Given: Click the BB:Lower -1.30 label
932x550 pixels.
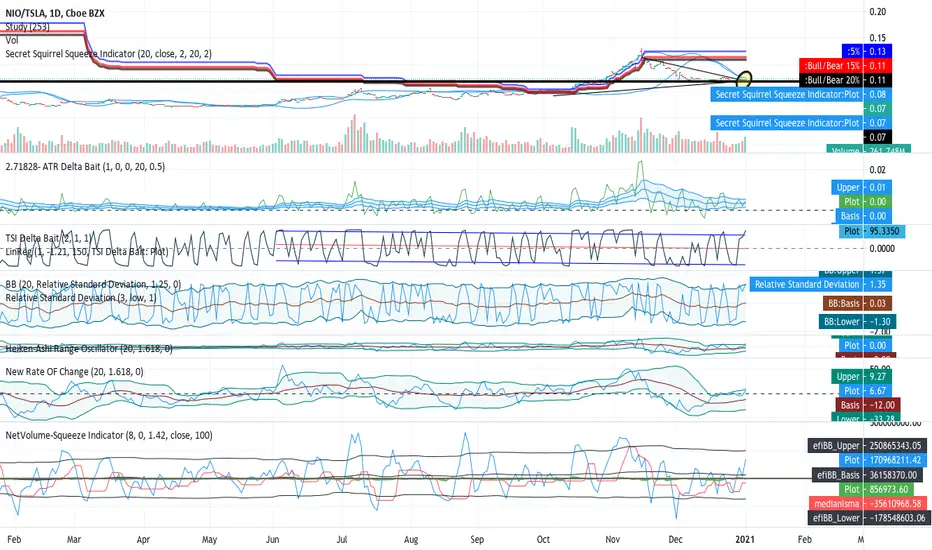Looking at the screenshot, I should coord(858,322).
